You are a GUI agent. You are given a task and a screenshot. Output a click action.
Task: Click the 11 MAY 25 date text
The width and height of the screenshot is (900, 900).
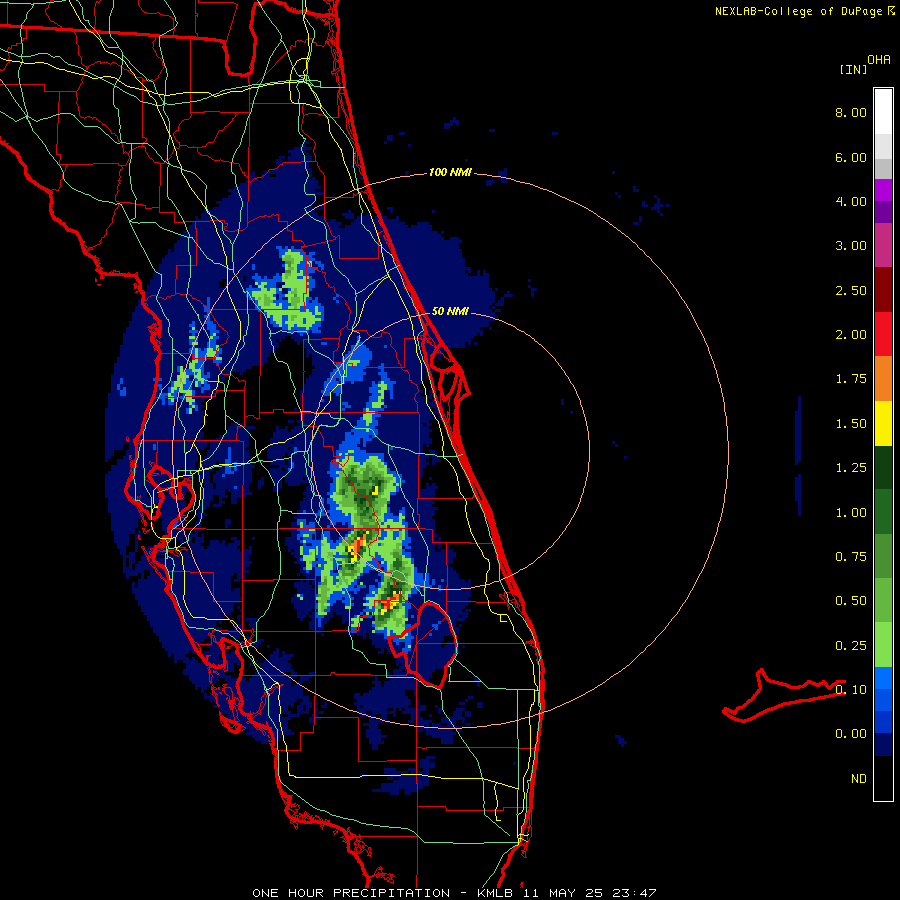coord(560,893)
